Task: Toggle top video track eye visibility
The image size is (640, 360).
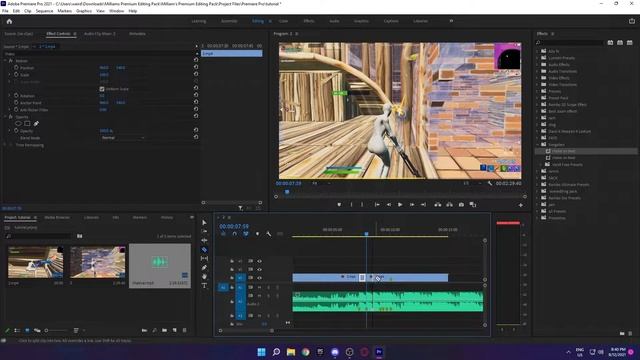Action: tap(259, 261)
